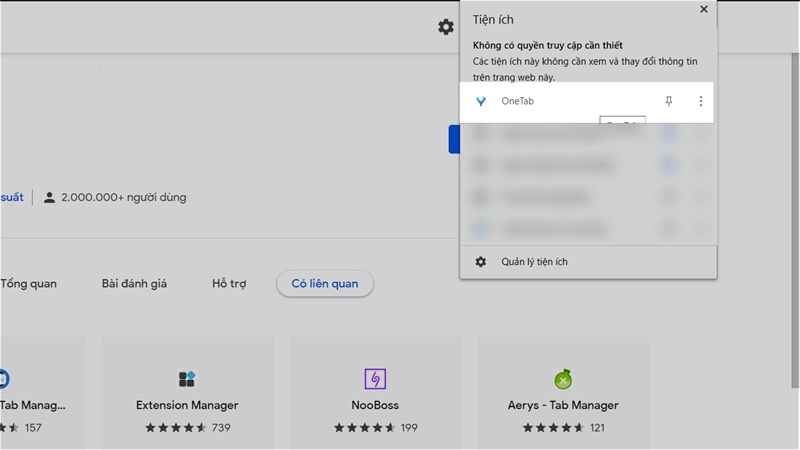The width and height of the screenshot is (800, 450).
Task: Select the Có liên quan tab
Action: point(324,284)
